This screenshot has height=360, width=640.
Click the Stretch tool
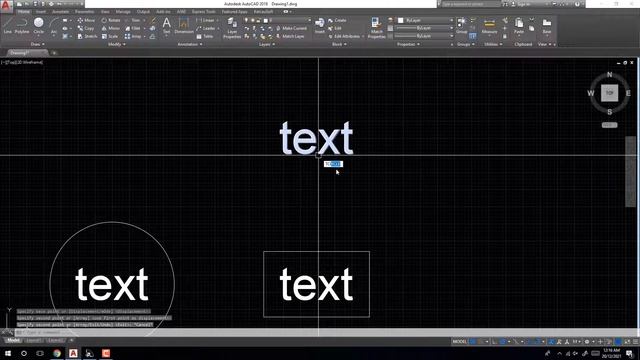coord(87,36)
